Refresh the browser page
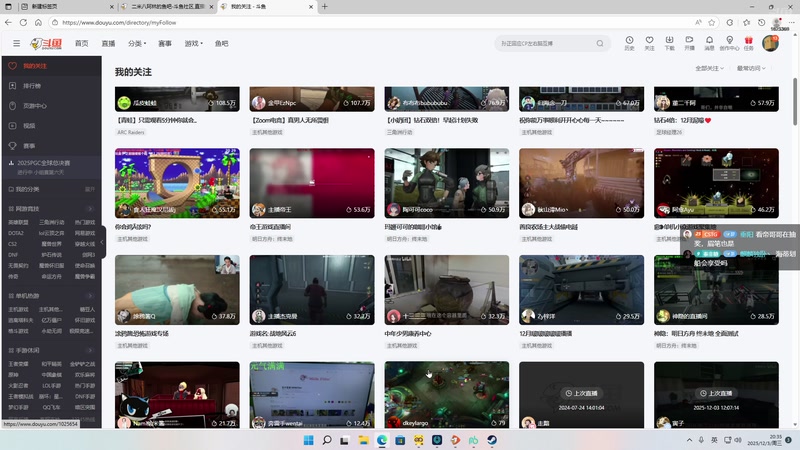The width and height of the screenshot is (800, 450). 23,22
